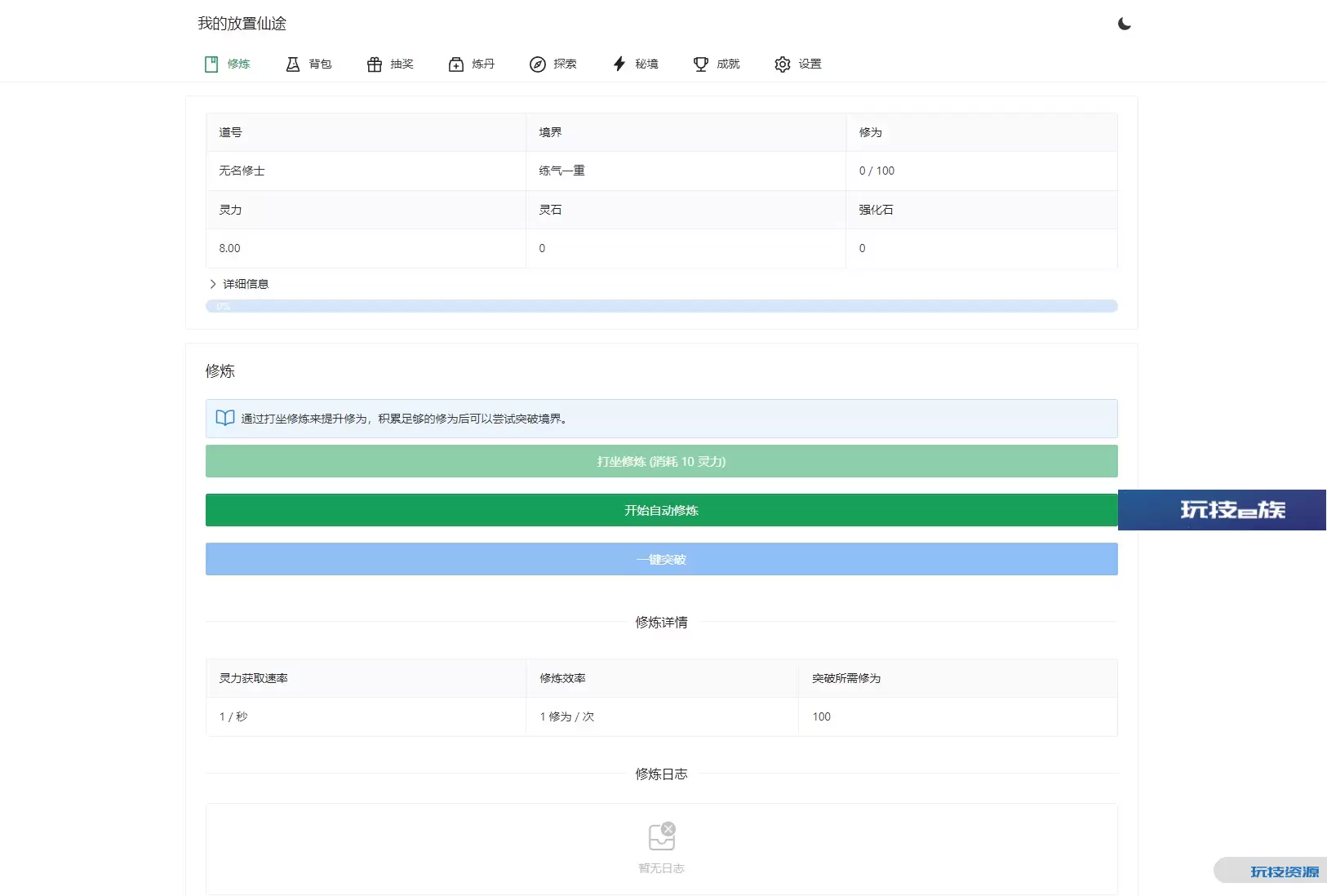
Task: Click 打坐修炼 (消耗 10 灵力) button
Action: click(662, 461)
